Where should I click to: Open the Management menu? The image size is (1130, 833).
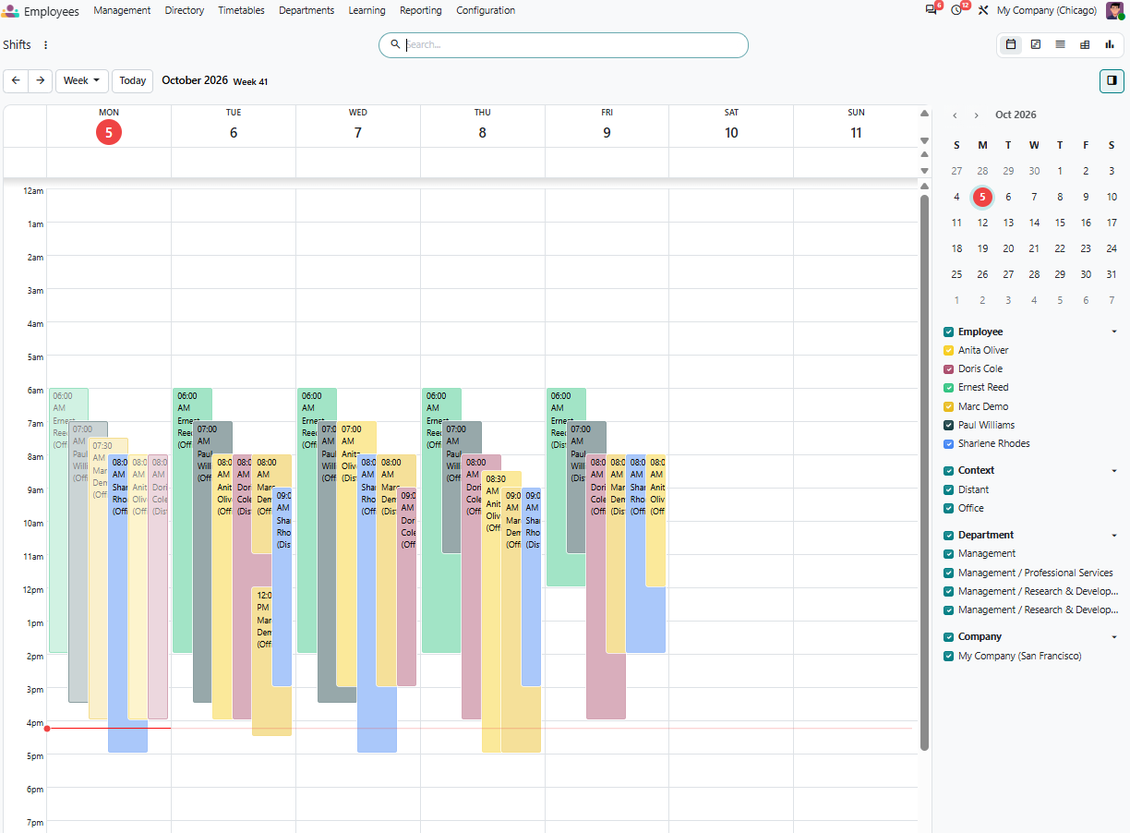[x=122, y=10]
